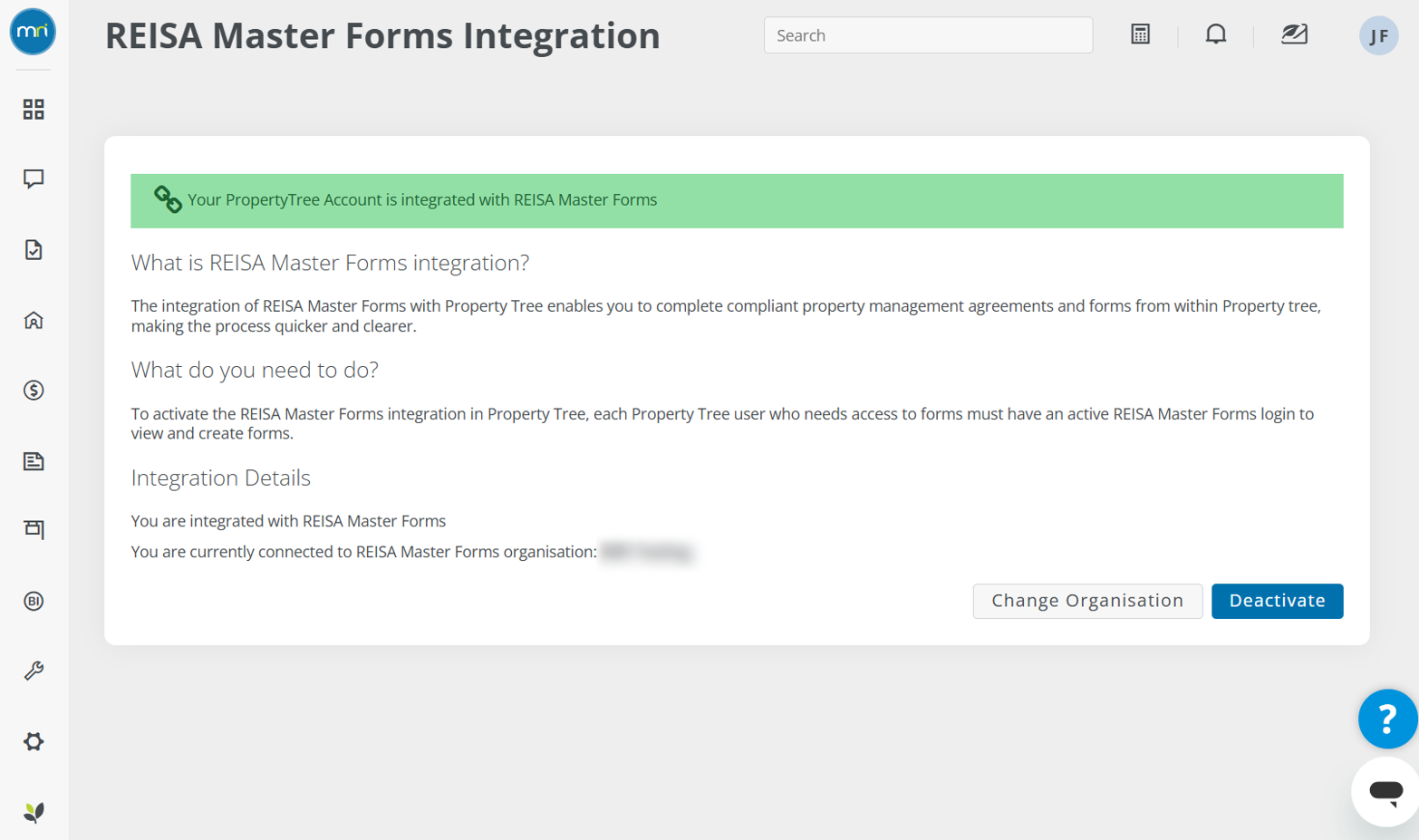Click the MRI logo icon

(x=33, y=32)
